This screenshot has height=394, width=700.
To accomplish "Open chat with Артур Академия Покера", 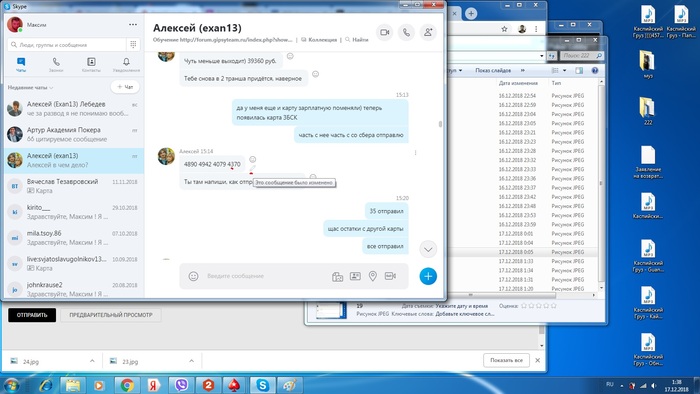I will click(74, 134).
